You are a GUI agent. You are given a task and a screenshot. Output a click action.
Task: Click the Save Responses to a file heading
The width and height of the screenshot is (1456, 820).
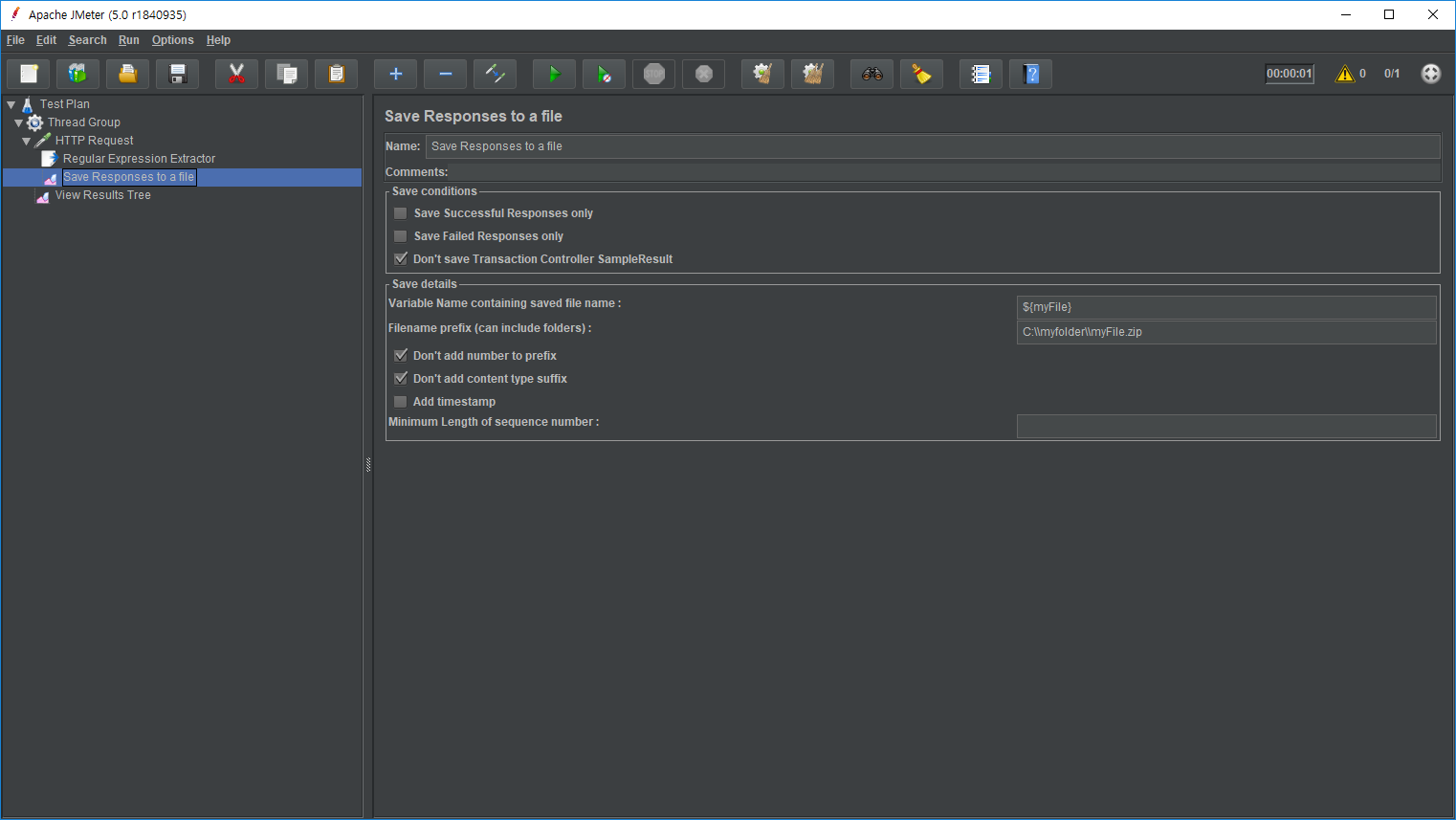(x=474, y=116)
